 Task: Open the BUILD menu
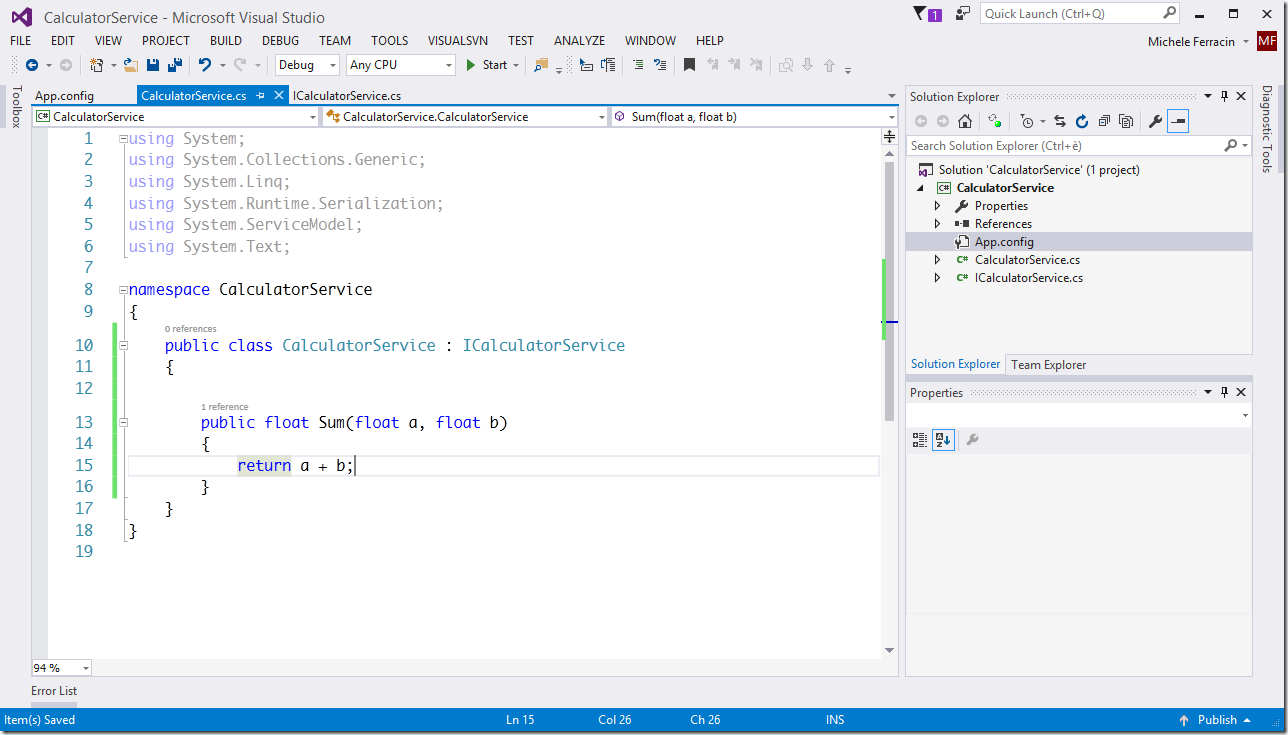click(x=225, y=41)
